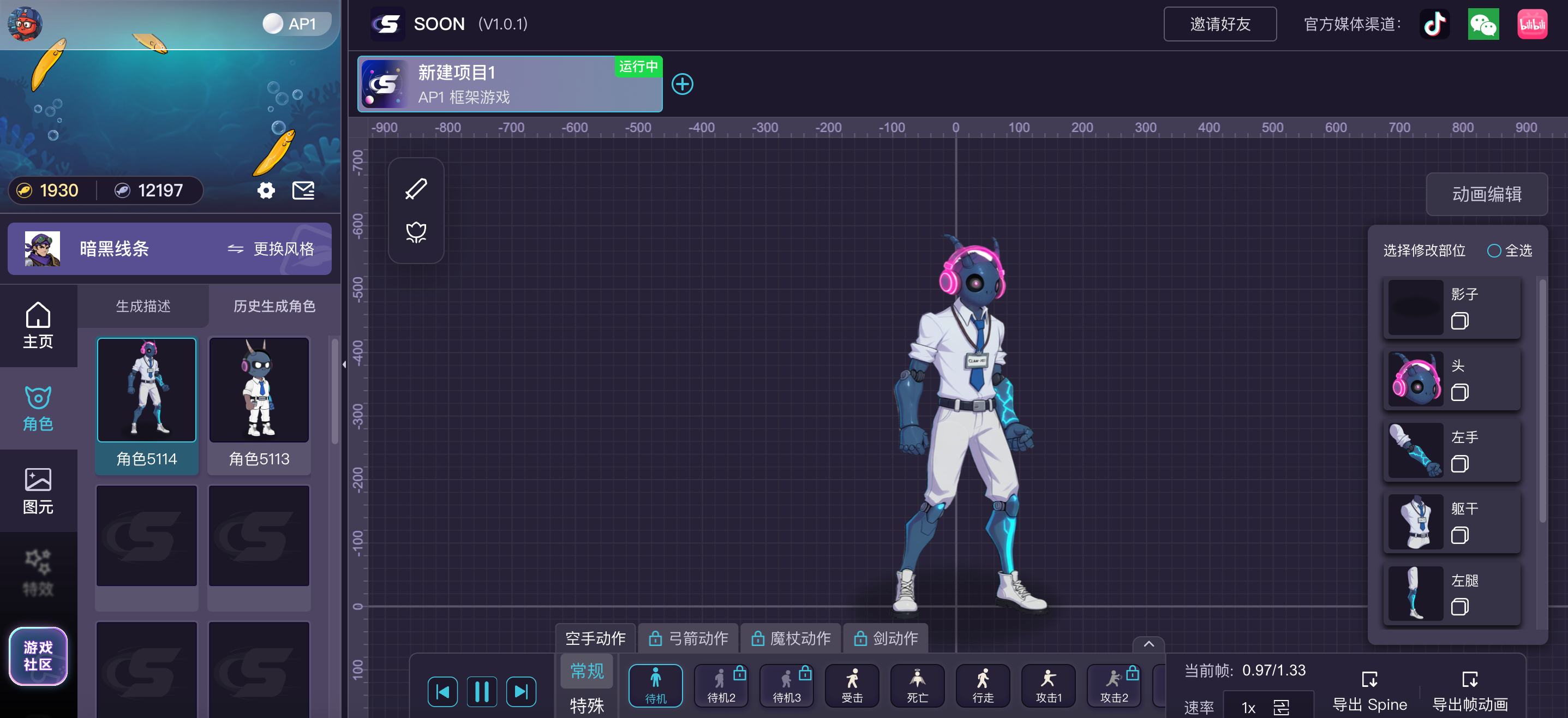Click the user avatar icon
The height and width of the screenshot is (718, 1568).
tap(25, 23)
